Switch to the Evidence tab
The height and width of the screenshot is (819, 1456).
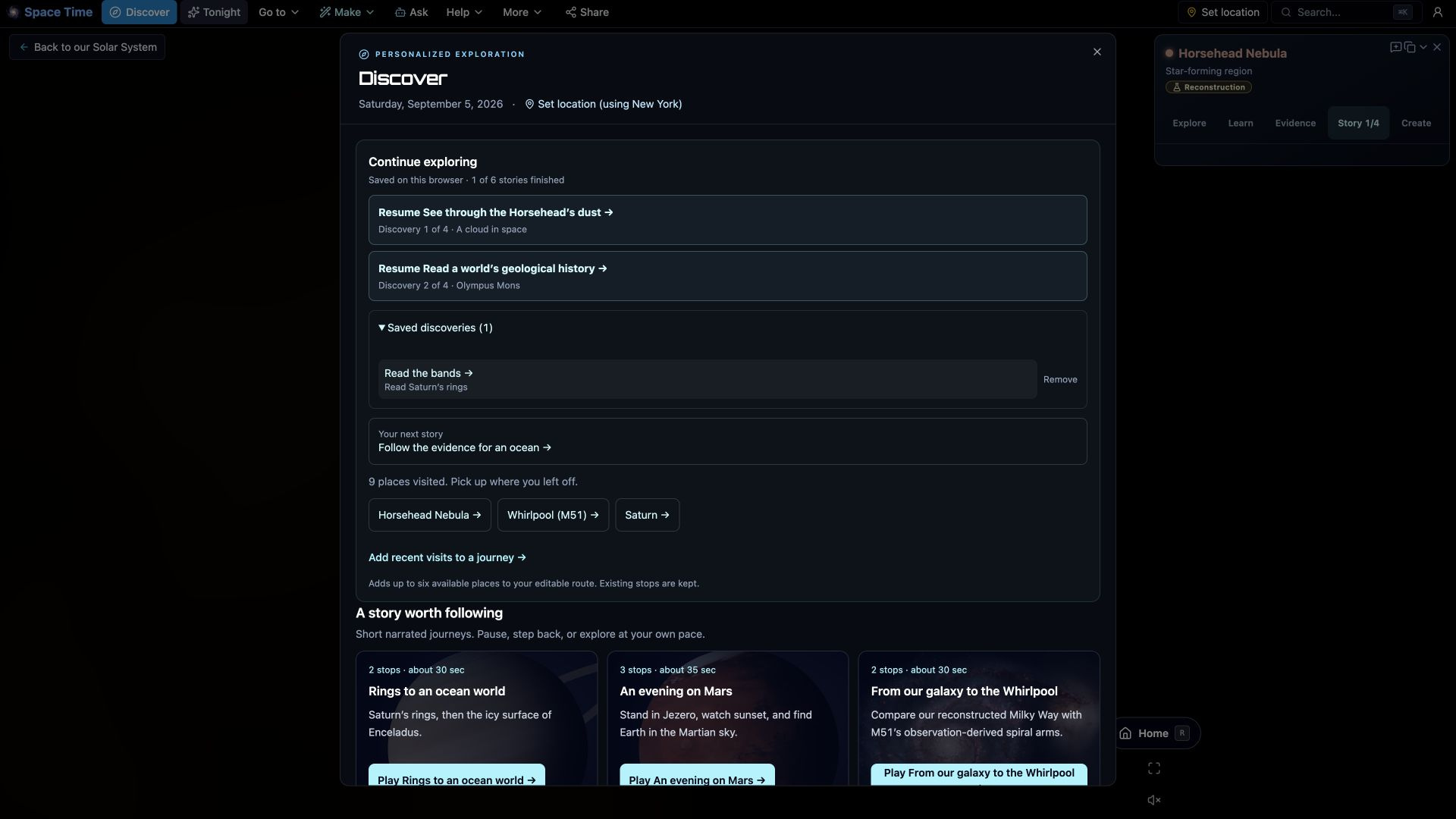[1295, 123]
